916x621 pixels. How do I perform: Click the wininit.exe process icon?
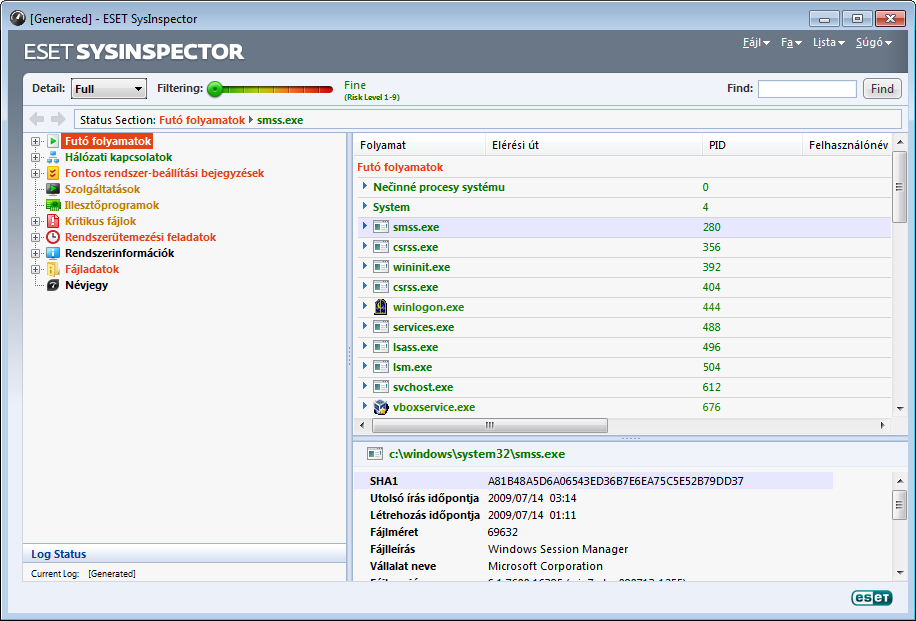381,267
